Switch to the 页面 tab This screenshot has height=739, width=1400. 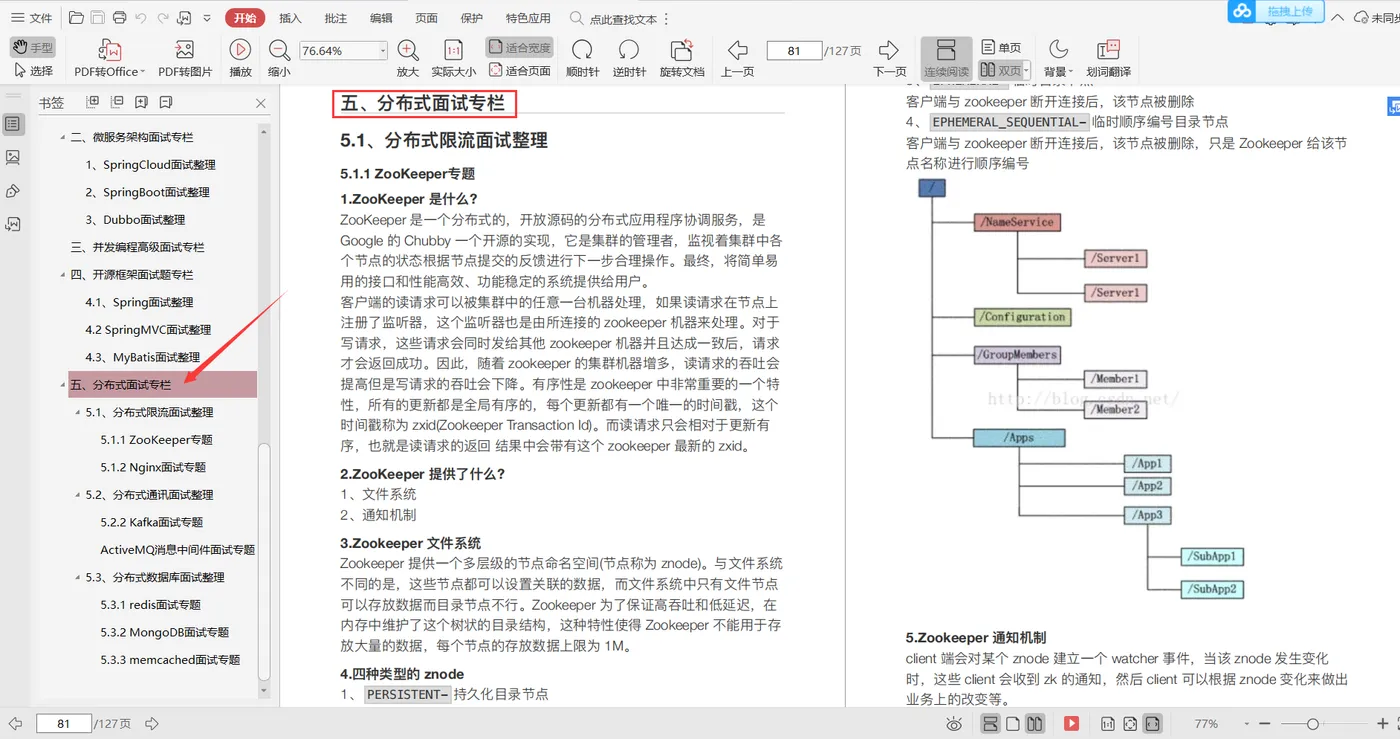coord(426,18)
